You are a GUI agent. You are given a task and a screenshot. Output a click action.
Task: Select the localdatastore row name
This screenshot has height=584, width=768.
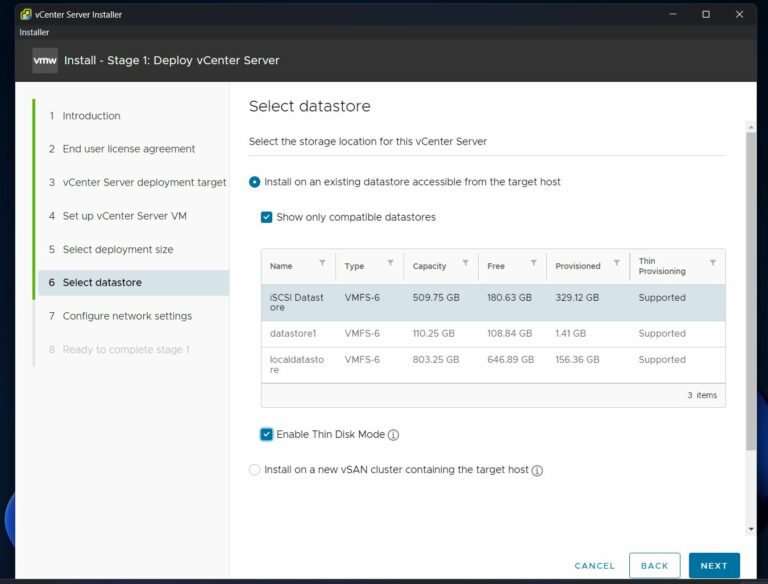coord(297,365)
